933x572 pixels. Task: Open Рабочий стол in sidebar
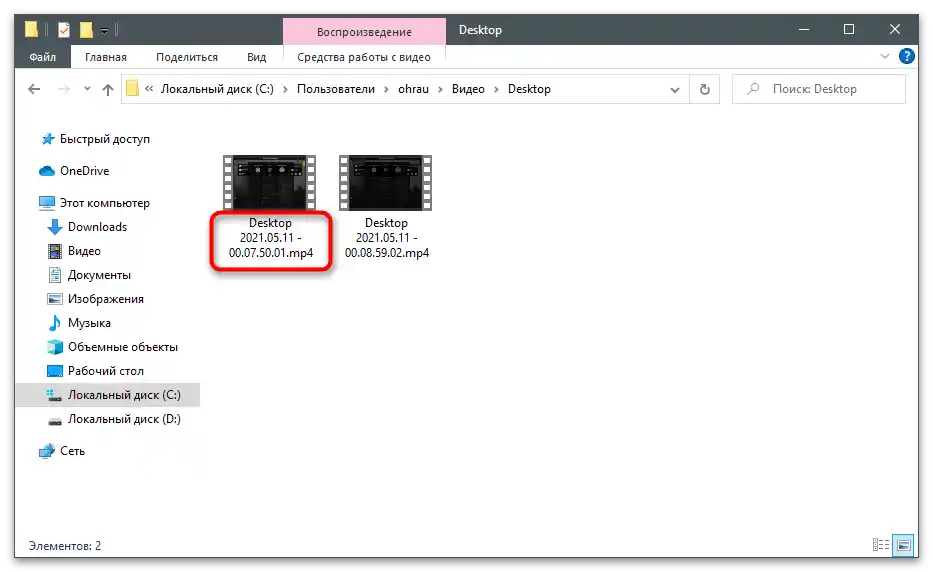(106, 371)
